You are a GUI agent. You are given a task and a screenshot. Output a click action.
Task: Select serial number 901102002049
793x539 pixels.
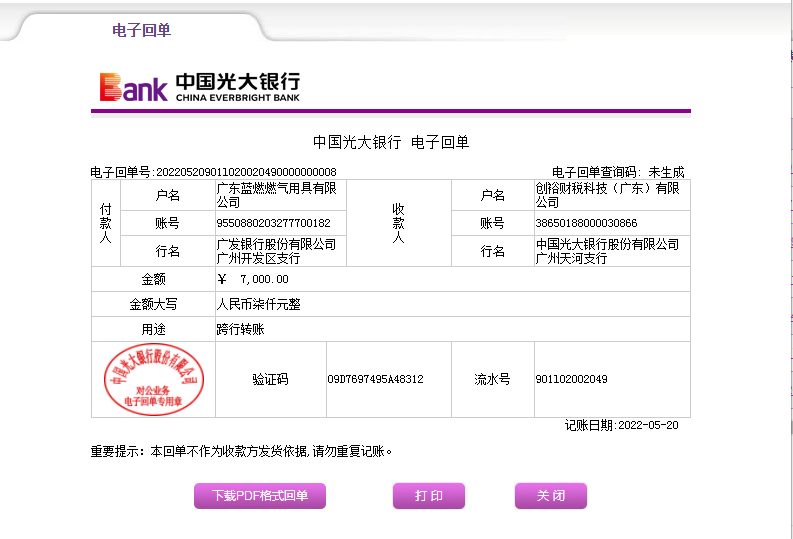(x=571, y=379)
